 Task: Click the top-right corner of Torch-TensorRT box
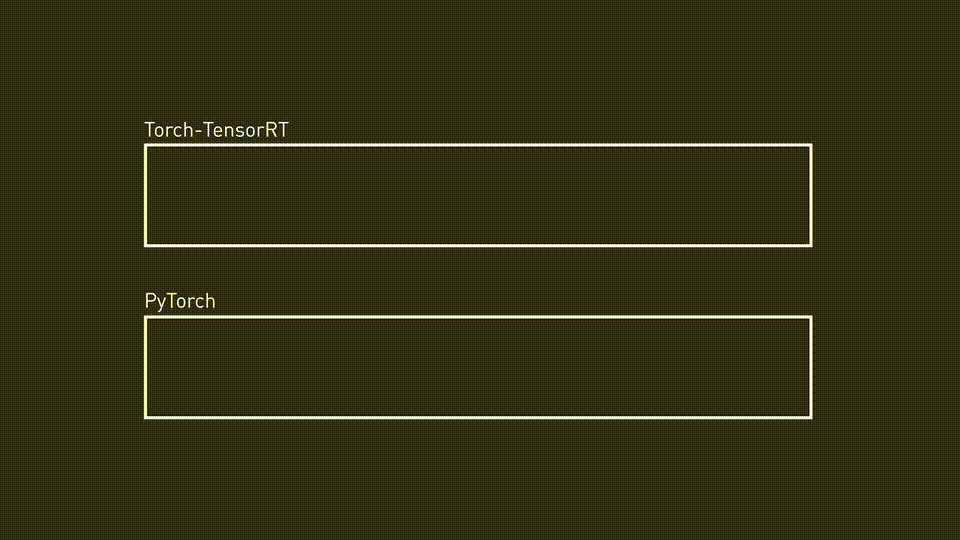click(810, 146)
